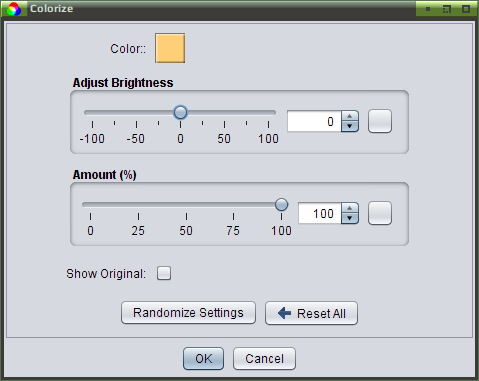Click the Amount value field showing 100

point(320,213)
